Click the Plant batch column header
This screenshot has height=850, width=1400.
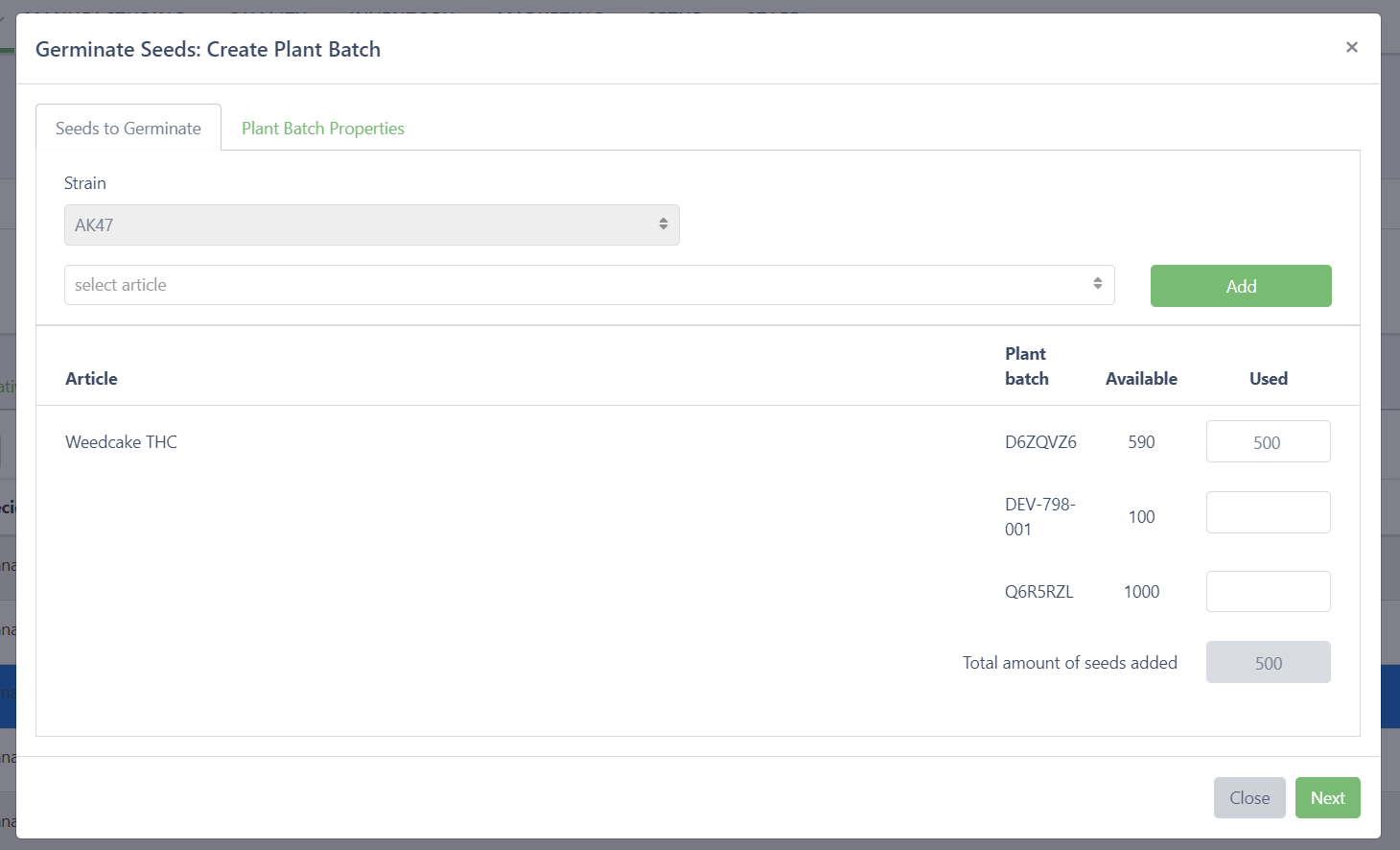point(1026,366)
